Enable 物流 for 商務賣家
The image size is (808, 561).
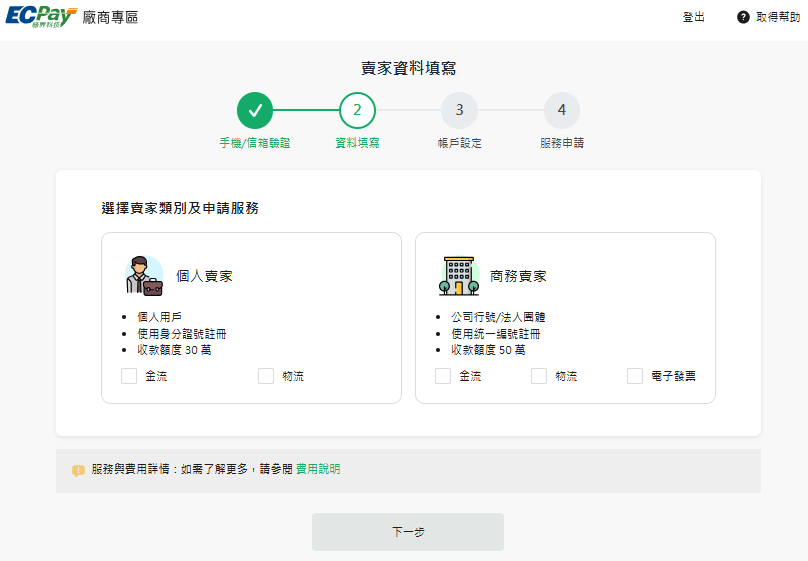pyautogui.click(x=539, y=376)
